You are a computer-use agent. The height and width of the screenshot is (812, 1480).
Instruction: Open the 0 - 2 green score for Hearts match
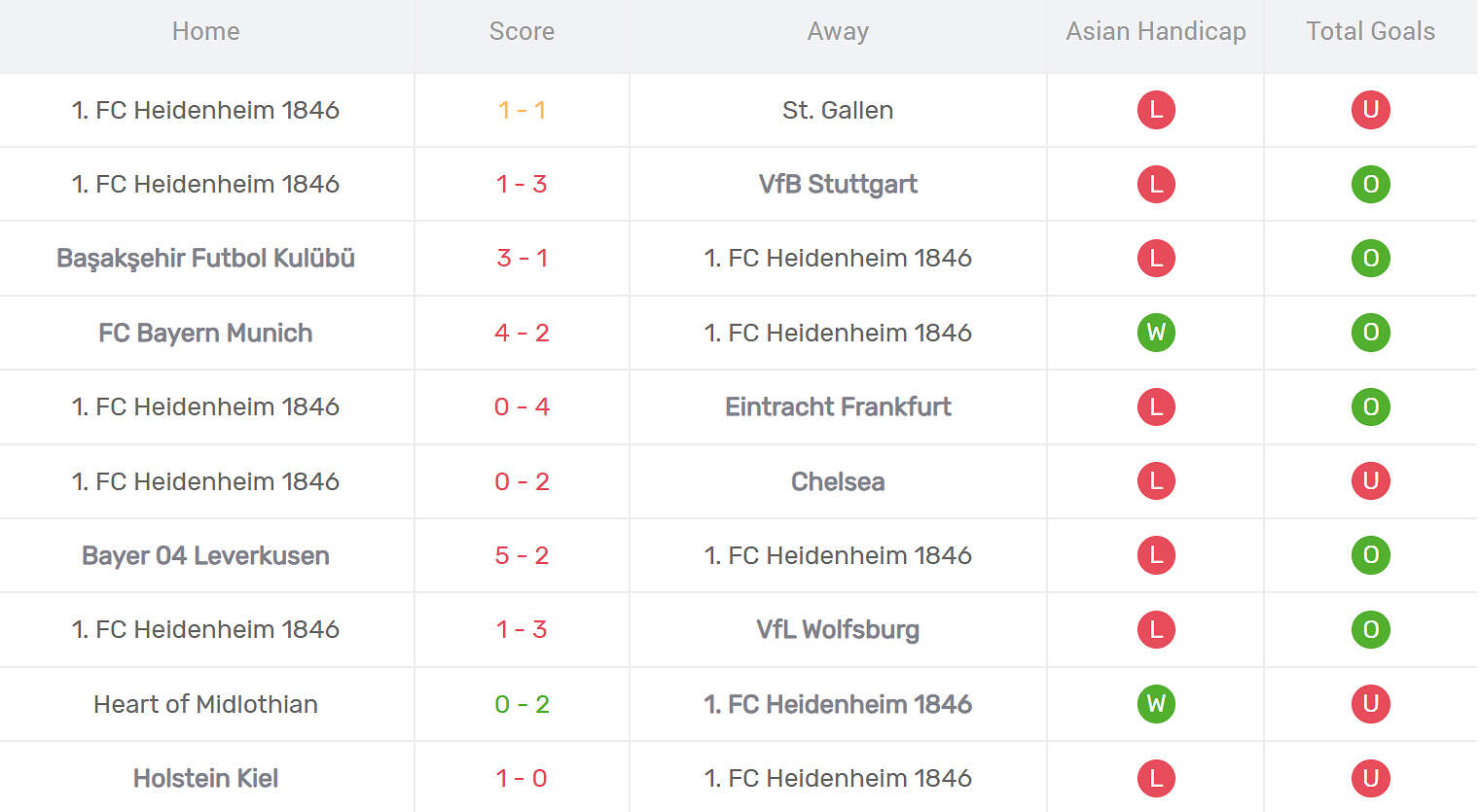(x=522, y=704)
